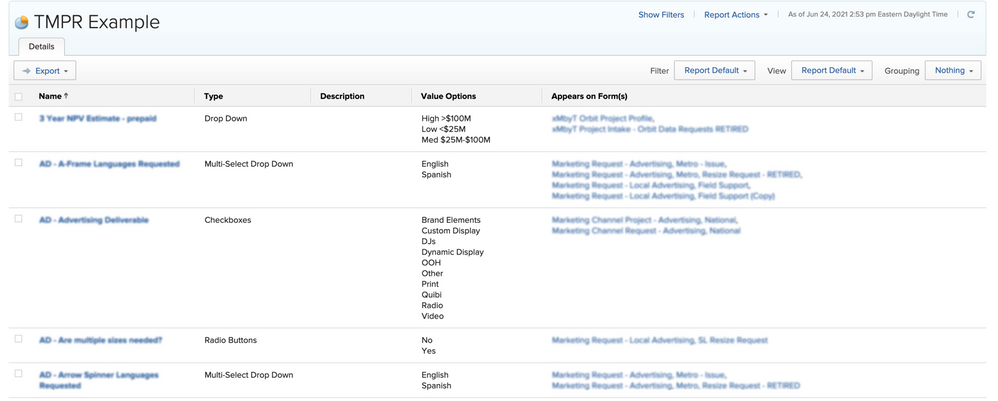Click the Appears on Form(s) column header

coord(589,97)
